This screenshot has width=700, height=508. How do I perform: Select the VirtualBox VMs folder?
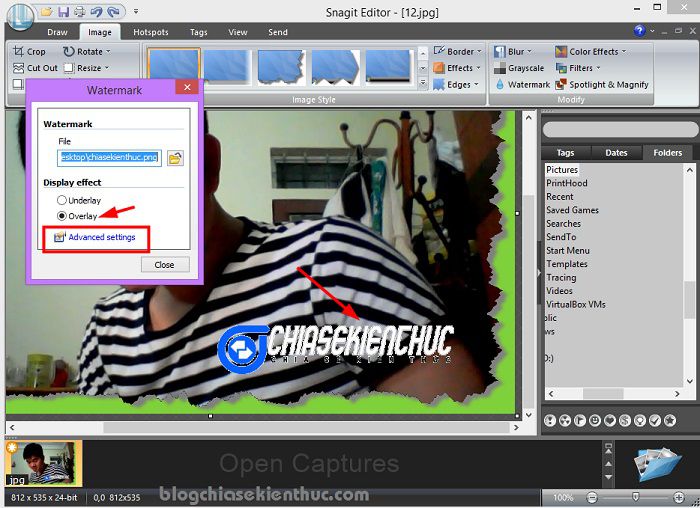tap(576, 304)
